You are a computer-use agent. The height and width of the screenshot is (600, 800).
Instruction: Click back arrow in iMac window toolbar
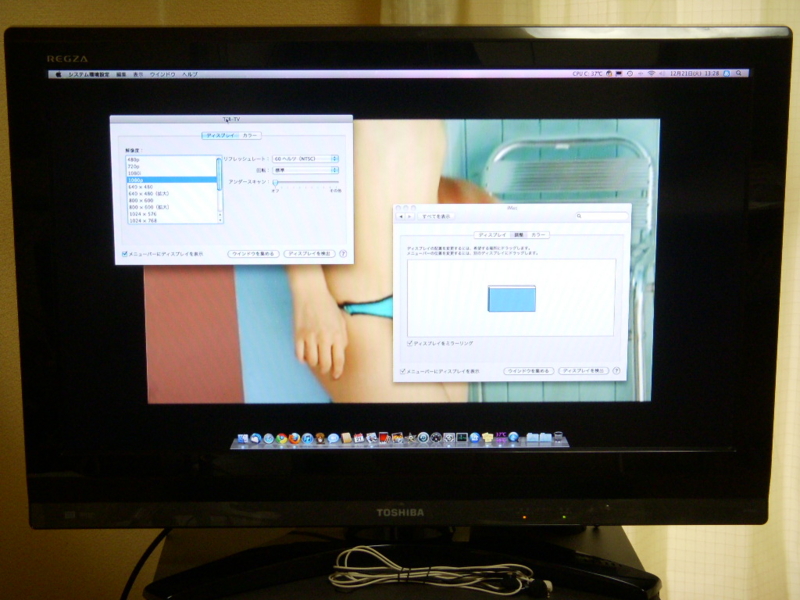click(x=401, y=216)
